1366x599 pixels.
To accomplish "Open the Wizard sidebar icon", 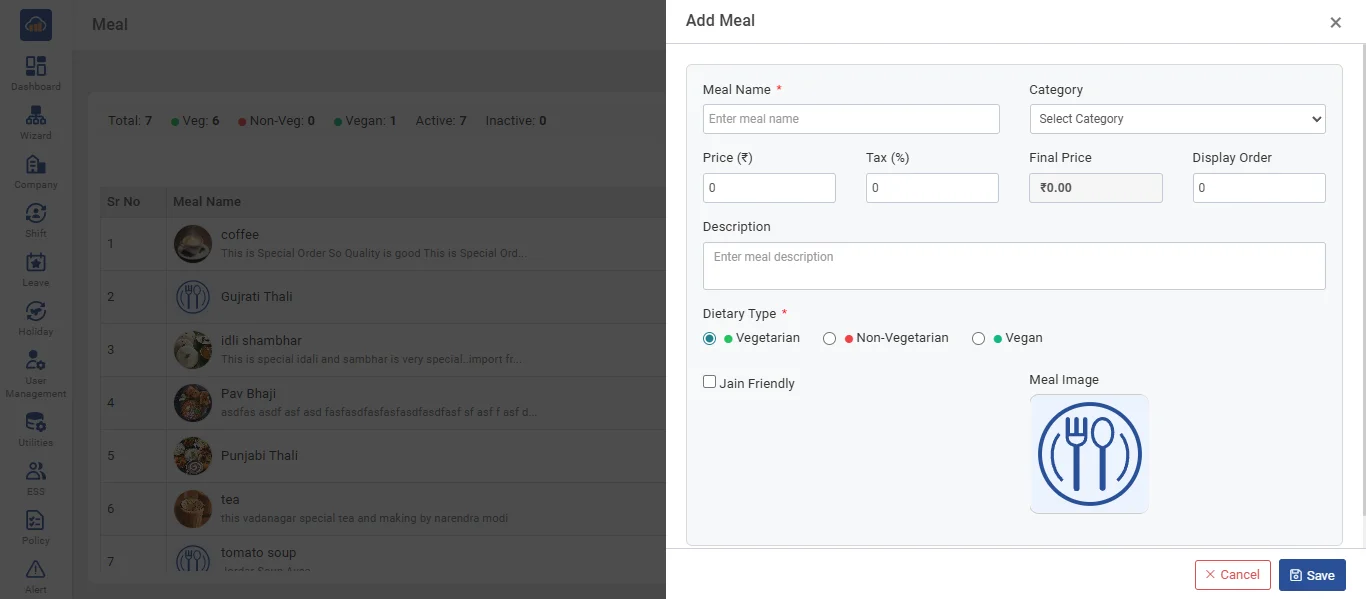I will [36, 115].
